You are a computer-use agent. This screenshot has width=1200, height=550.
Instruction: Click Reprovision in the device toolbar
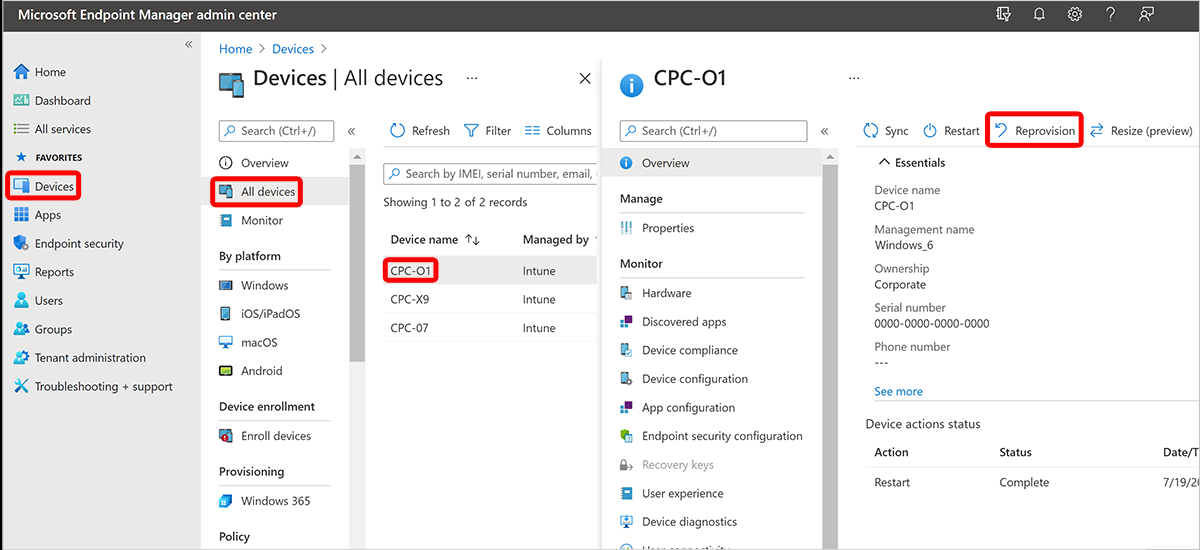[1034, 131]
